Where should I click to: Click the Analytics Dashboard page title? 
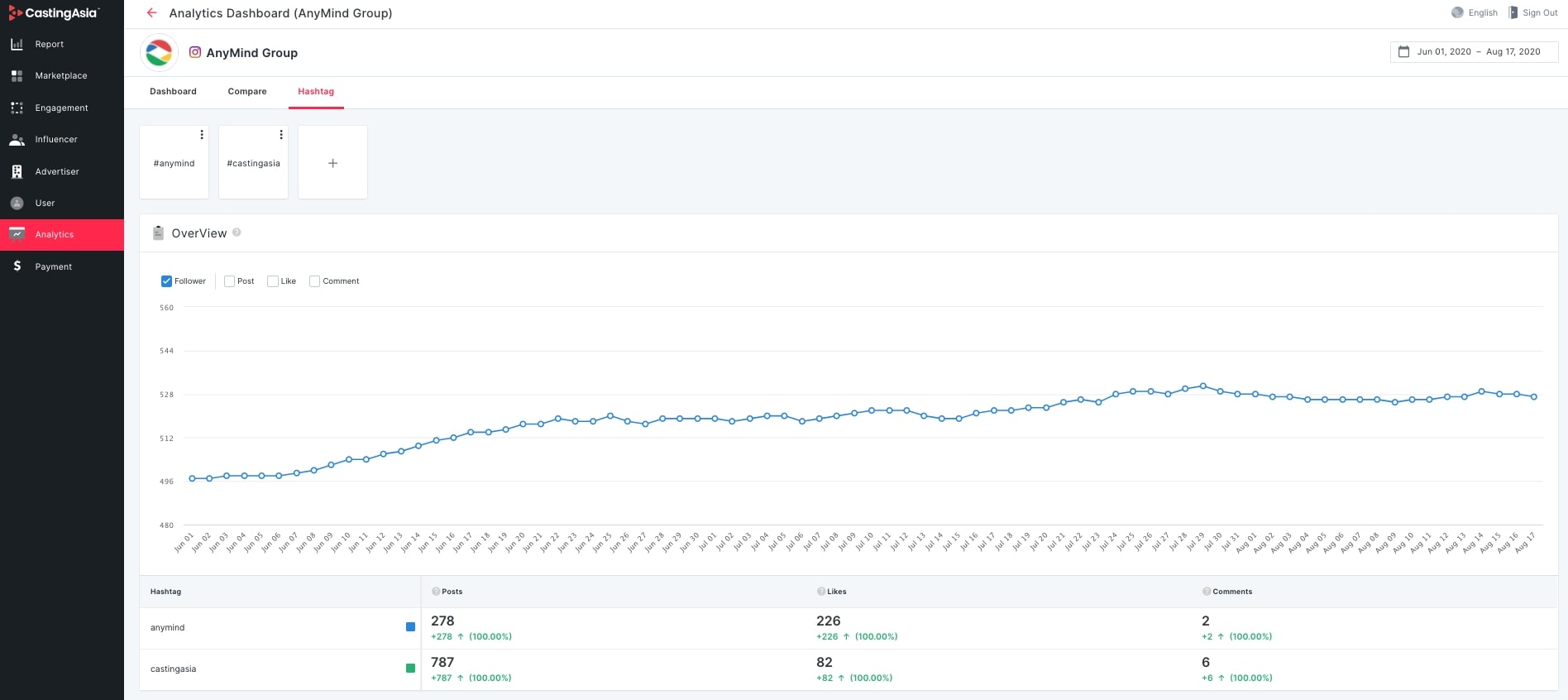pos(280,13)
